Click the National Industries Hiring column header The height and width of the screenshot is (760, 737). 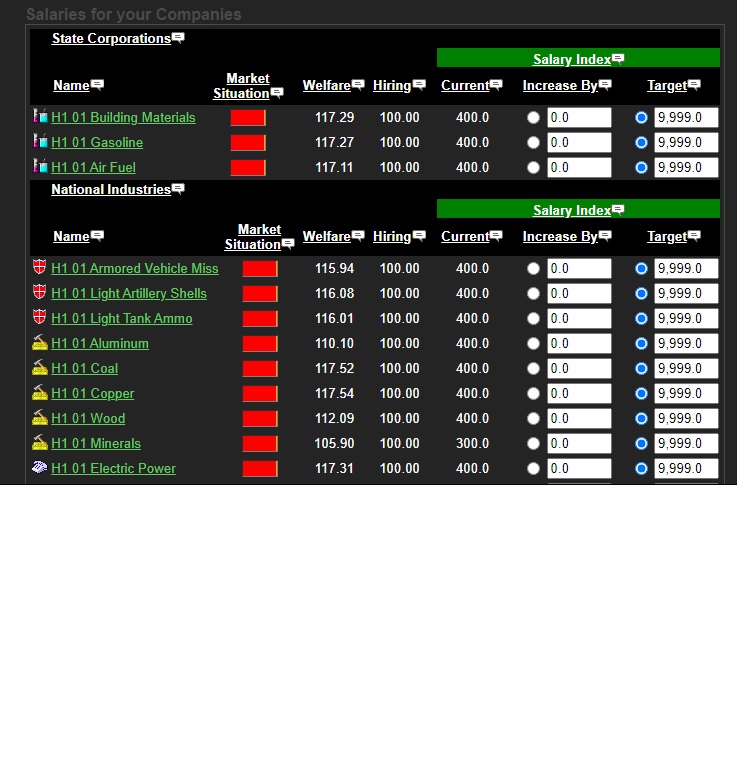[392, 236]
